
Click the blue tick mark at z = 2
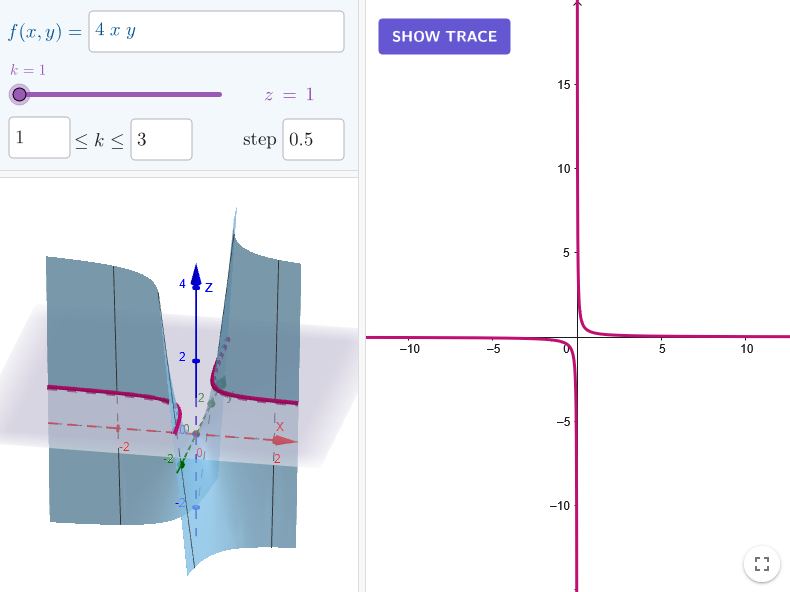pyautogui.click(x=196, y=360)
